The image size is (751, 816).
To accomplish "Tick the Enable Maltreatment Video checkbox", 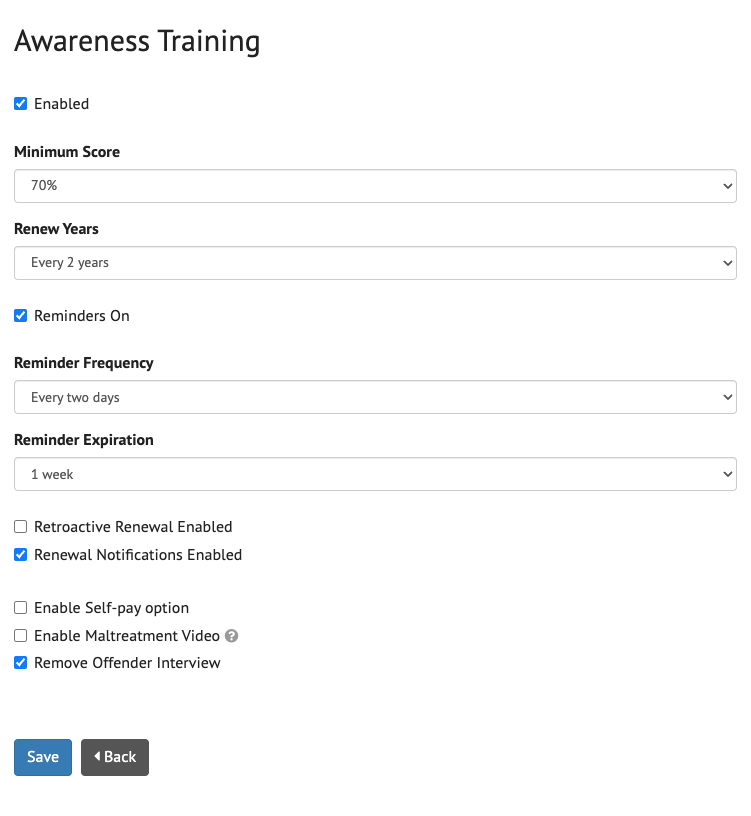I will 20,636.
